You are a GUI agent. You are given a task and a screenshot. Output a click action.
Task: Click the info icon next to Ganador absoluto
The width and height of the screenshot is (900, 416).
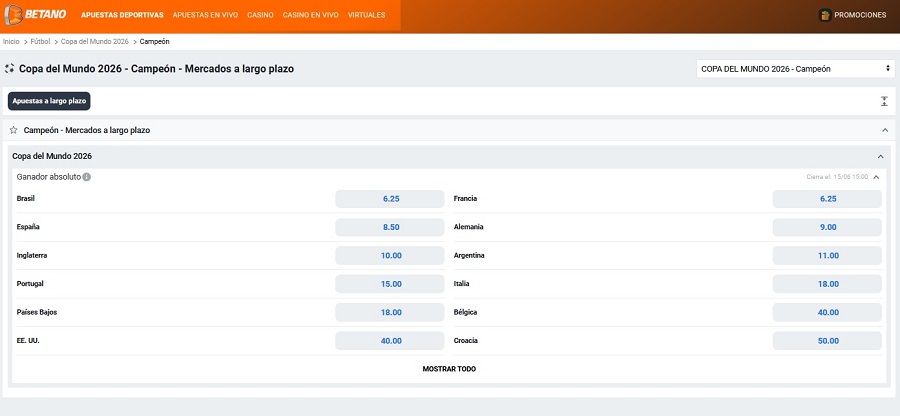(x=87, y=177)
